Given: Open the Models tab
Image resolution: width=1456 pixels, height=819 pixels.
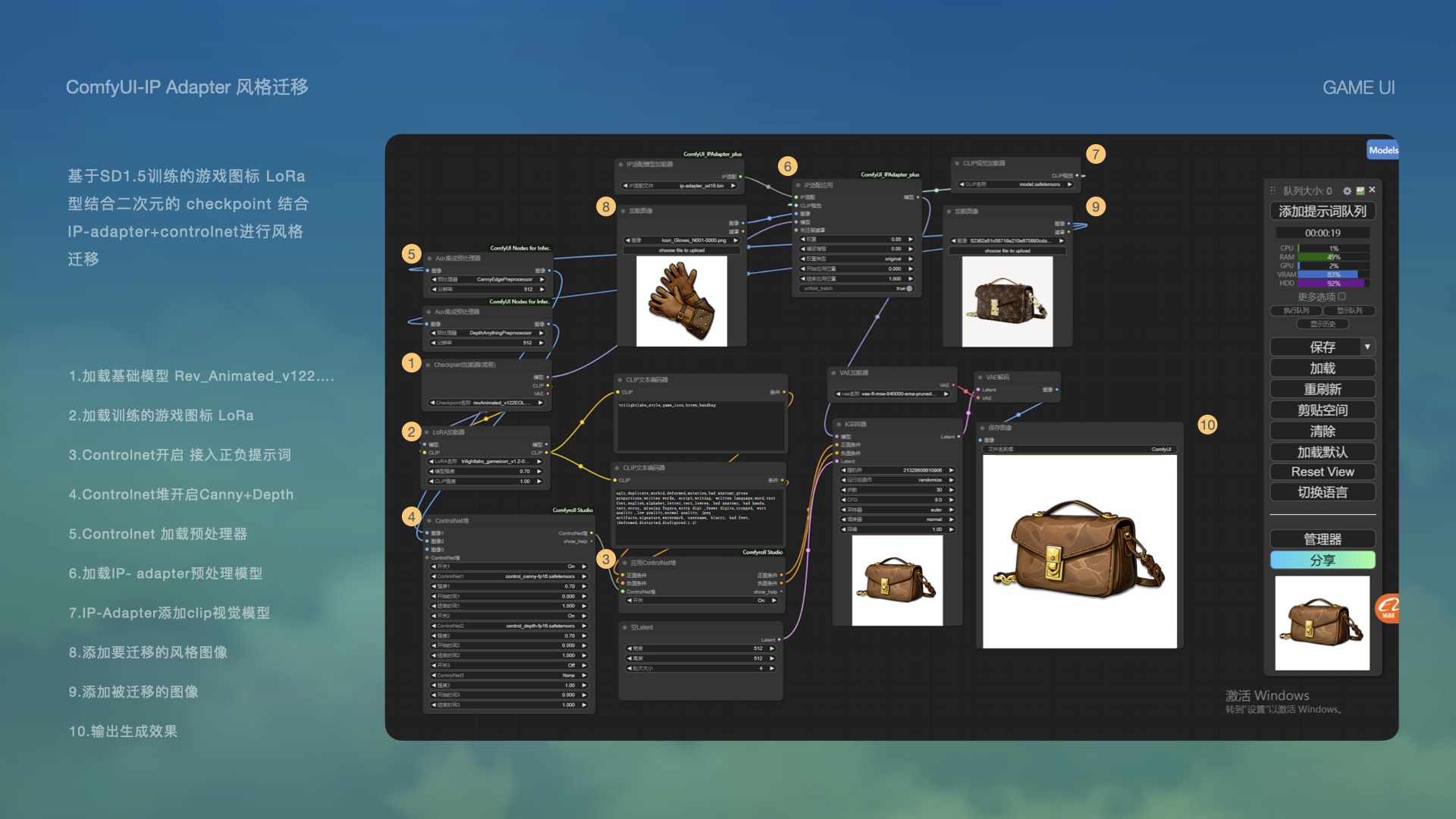Looking at the screenshot, I should tap(1383, 150).
